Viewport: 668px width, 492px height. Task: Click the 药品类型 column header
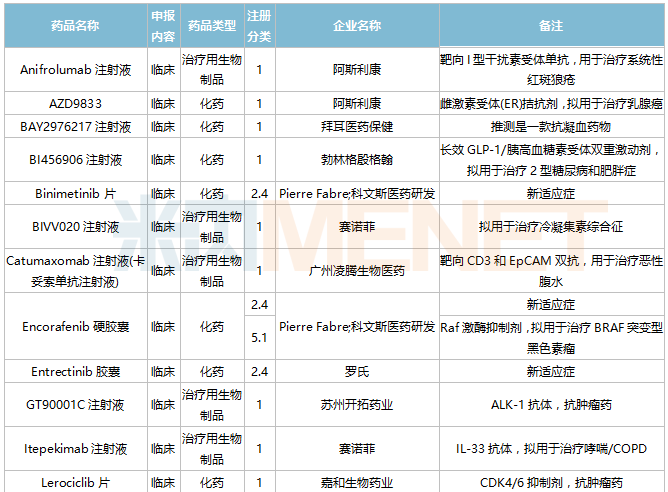pos(212,26)
